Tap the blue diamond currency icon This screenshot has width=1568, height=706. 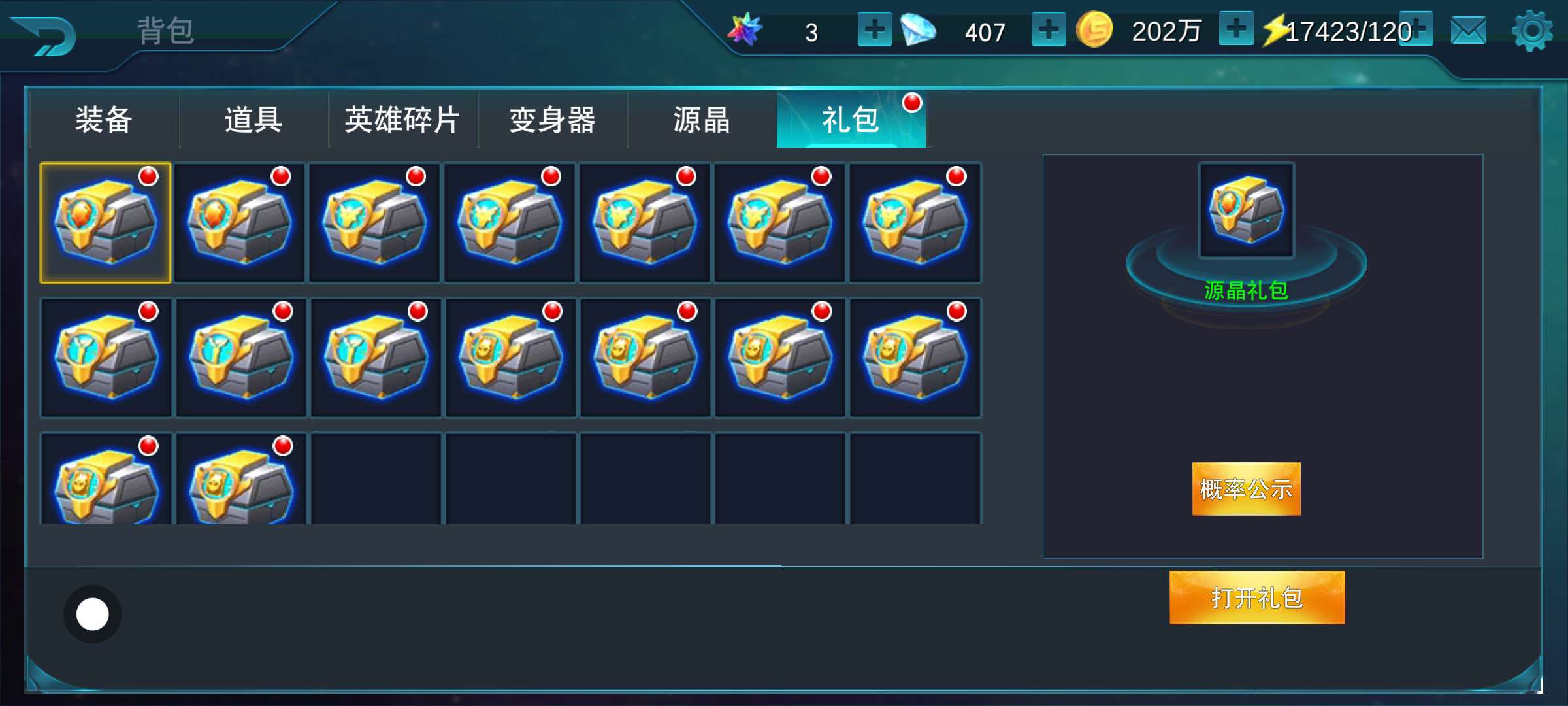pos(918,30)
